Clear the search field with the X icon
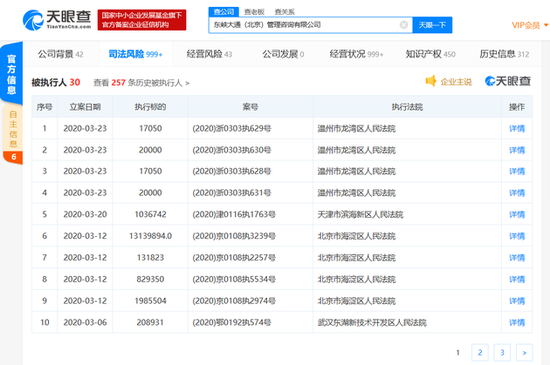This screenshot has height=365, width=550. pos(404,25)
